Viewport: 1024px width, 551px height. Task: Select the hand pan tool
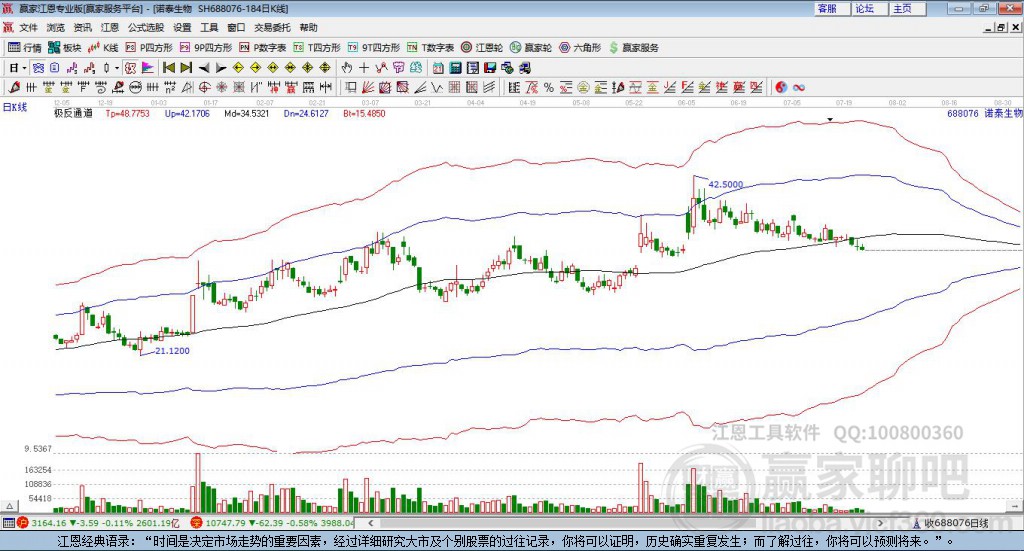point(347,68)
